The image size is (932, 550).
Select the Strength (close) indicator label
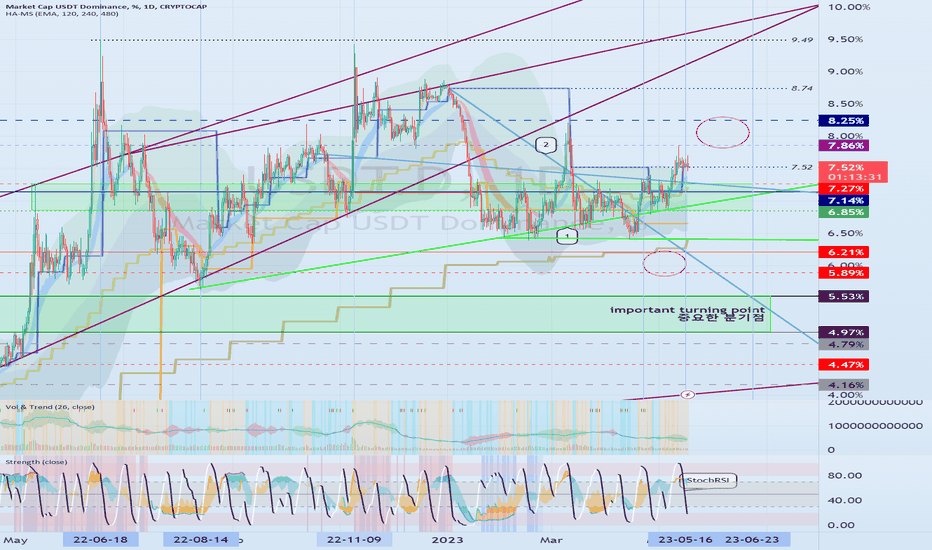[x=36, y=462]
